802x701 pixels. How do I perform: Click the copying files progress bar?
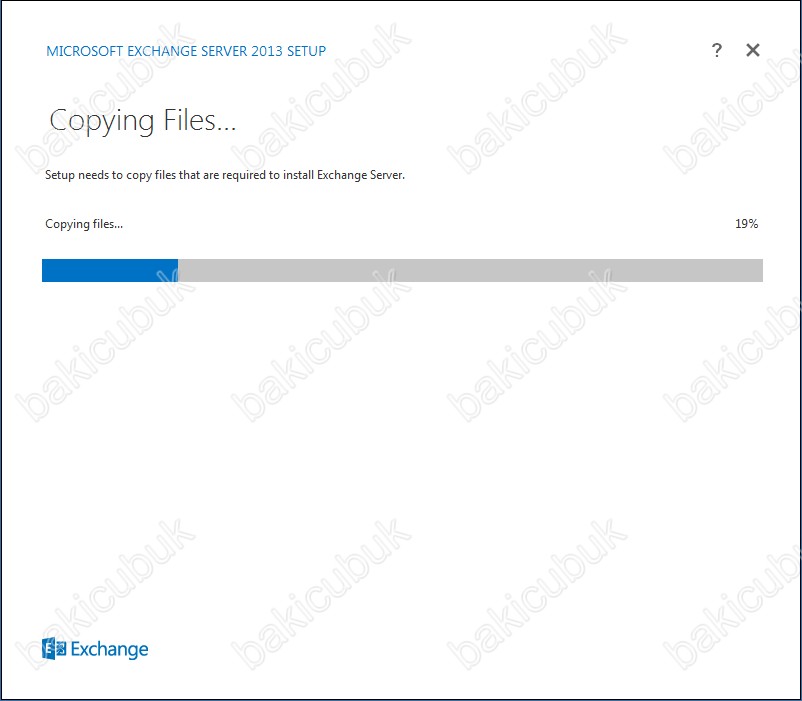(x=402, y=270)
